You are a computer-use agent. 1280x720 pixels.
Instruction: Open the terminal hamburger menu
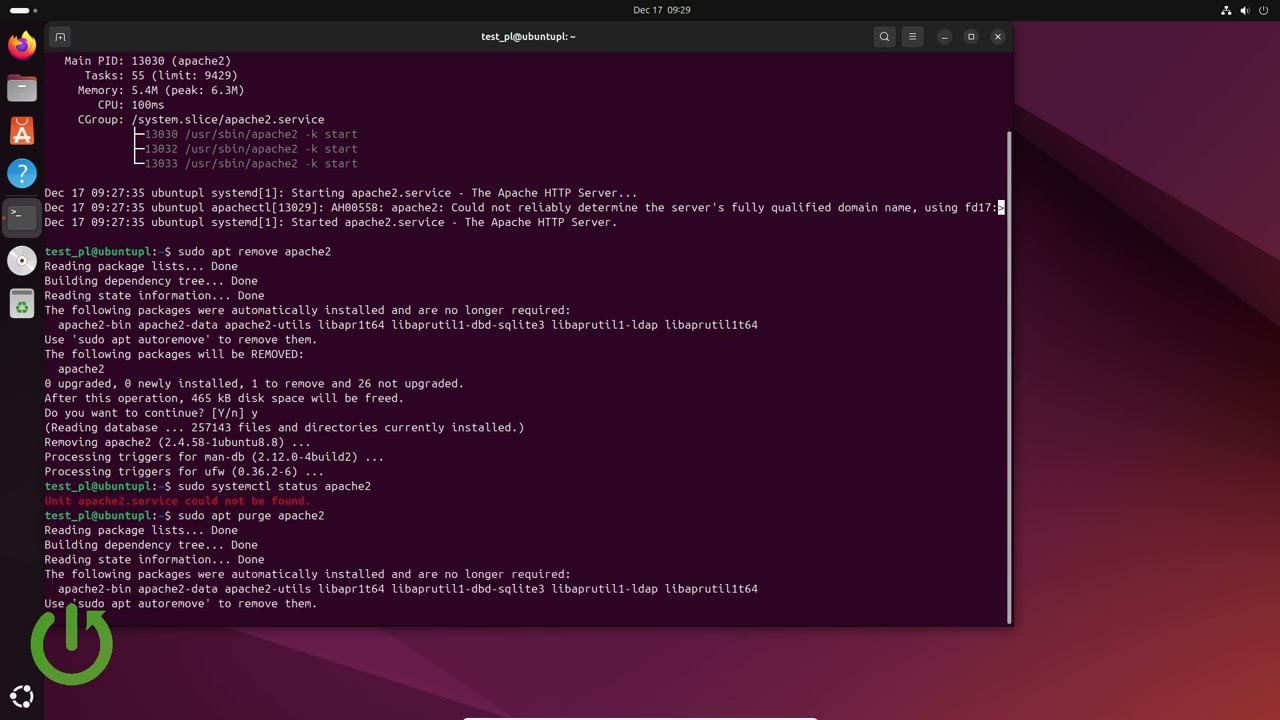point(912,37)
